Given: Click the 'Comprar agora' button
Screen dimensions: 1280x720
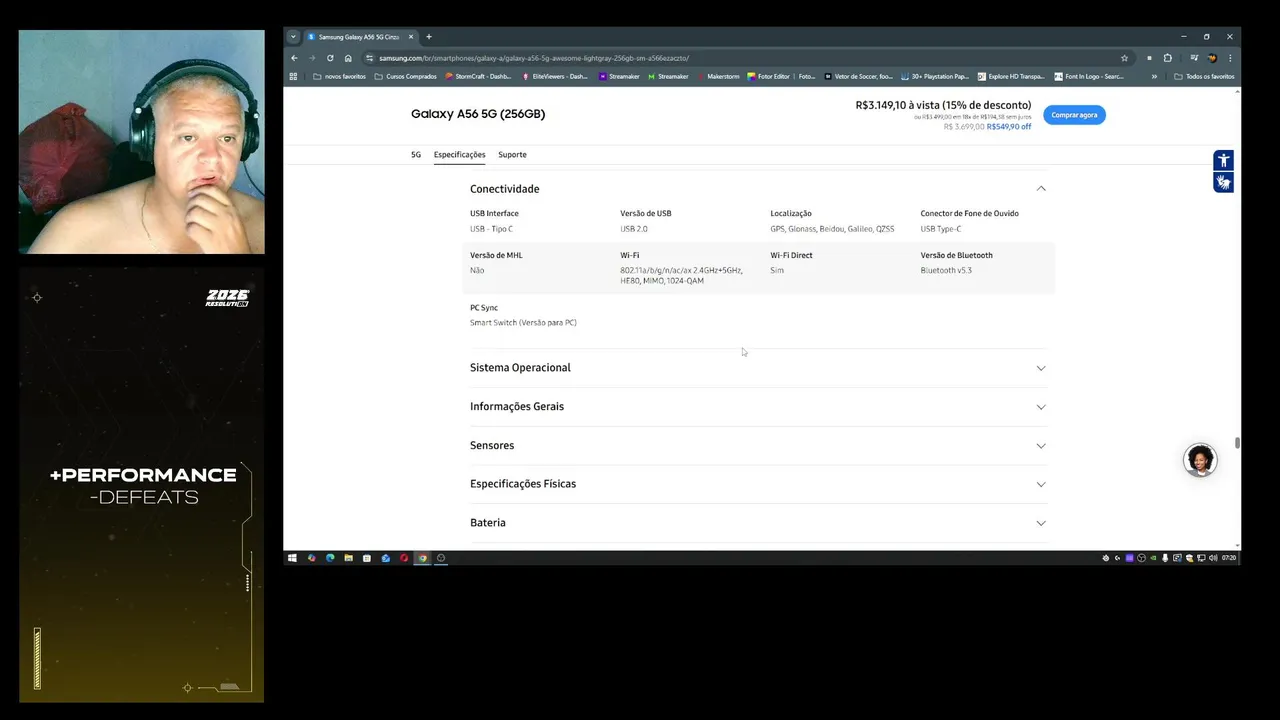Looking at the screenshot, I should [1074, 115].
